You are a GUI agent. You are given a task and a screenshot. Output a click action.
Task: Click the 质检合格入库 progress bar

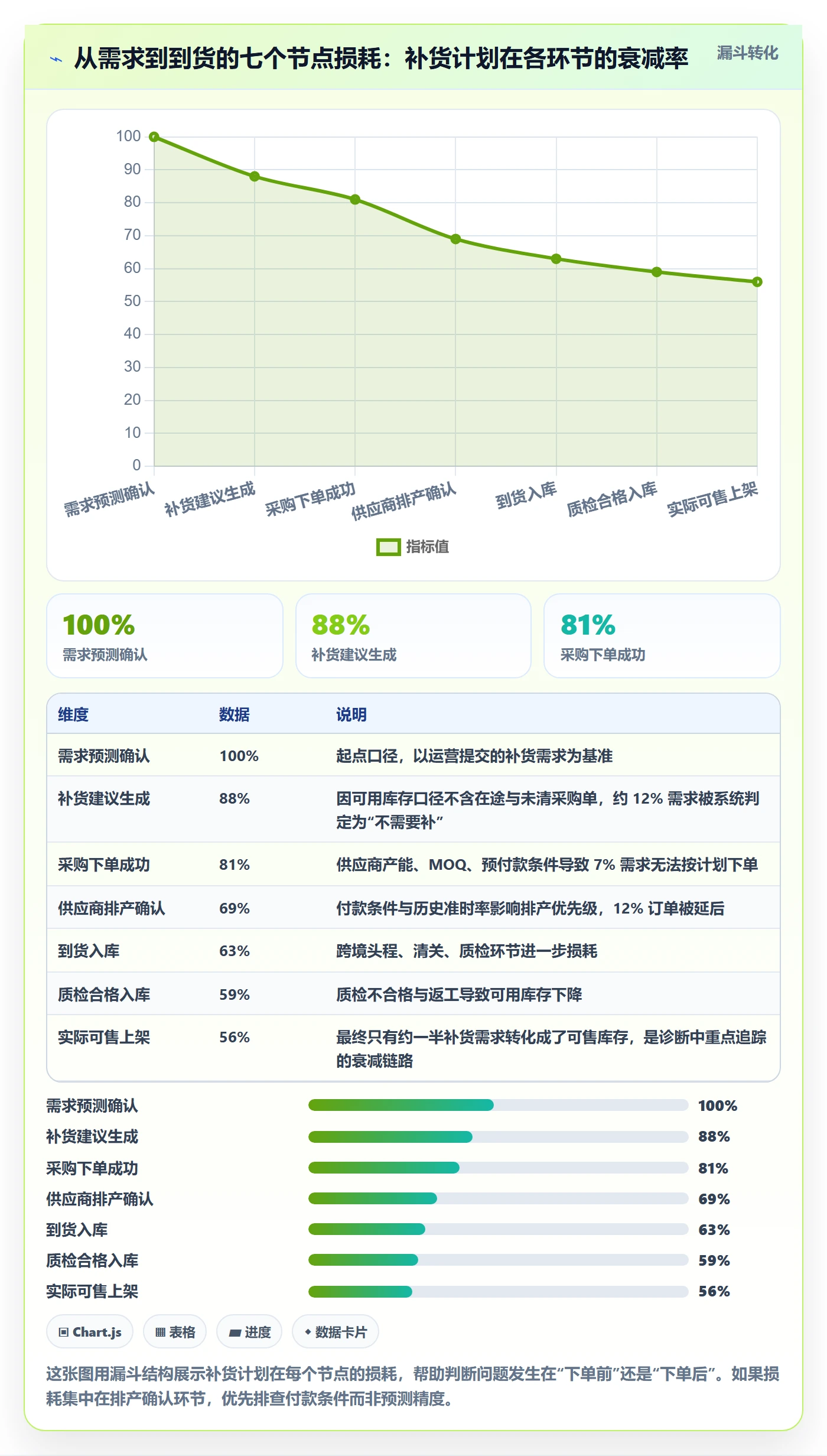click(499, 1260)
